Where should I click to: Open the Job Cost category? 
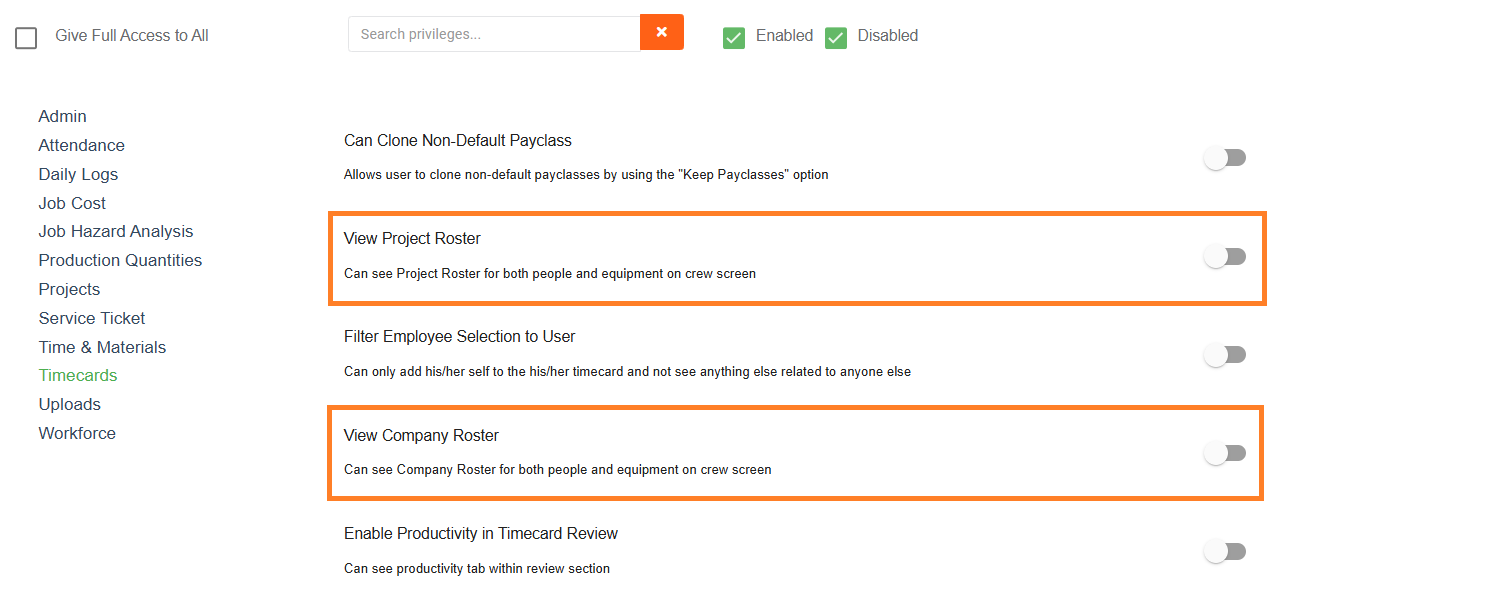point(72,203)
